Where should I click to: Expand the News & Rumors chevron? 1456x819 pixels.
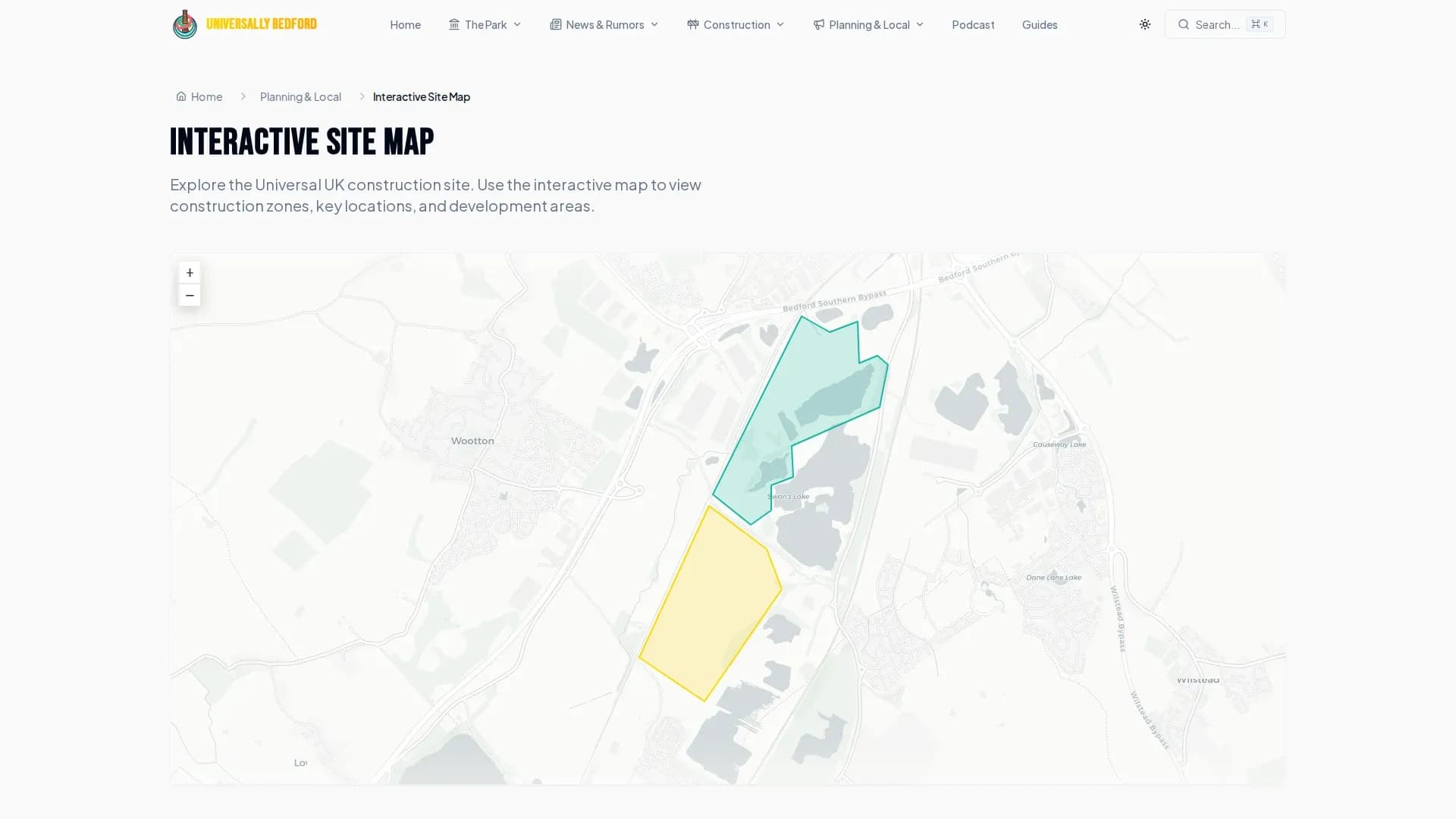654,24
